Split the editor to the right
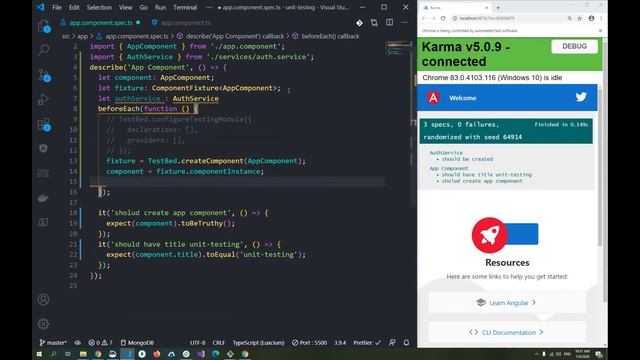 pyautogui.click(x=390, y=22)
